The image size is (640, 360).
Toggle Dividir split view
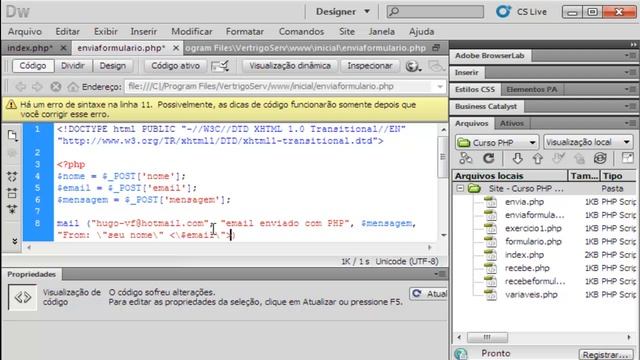73,66
